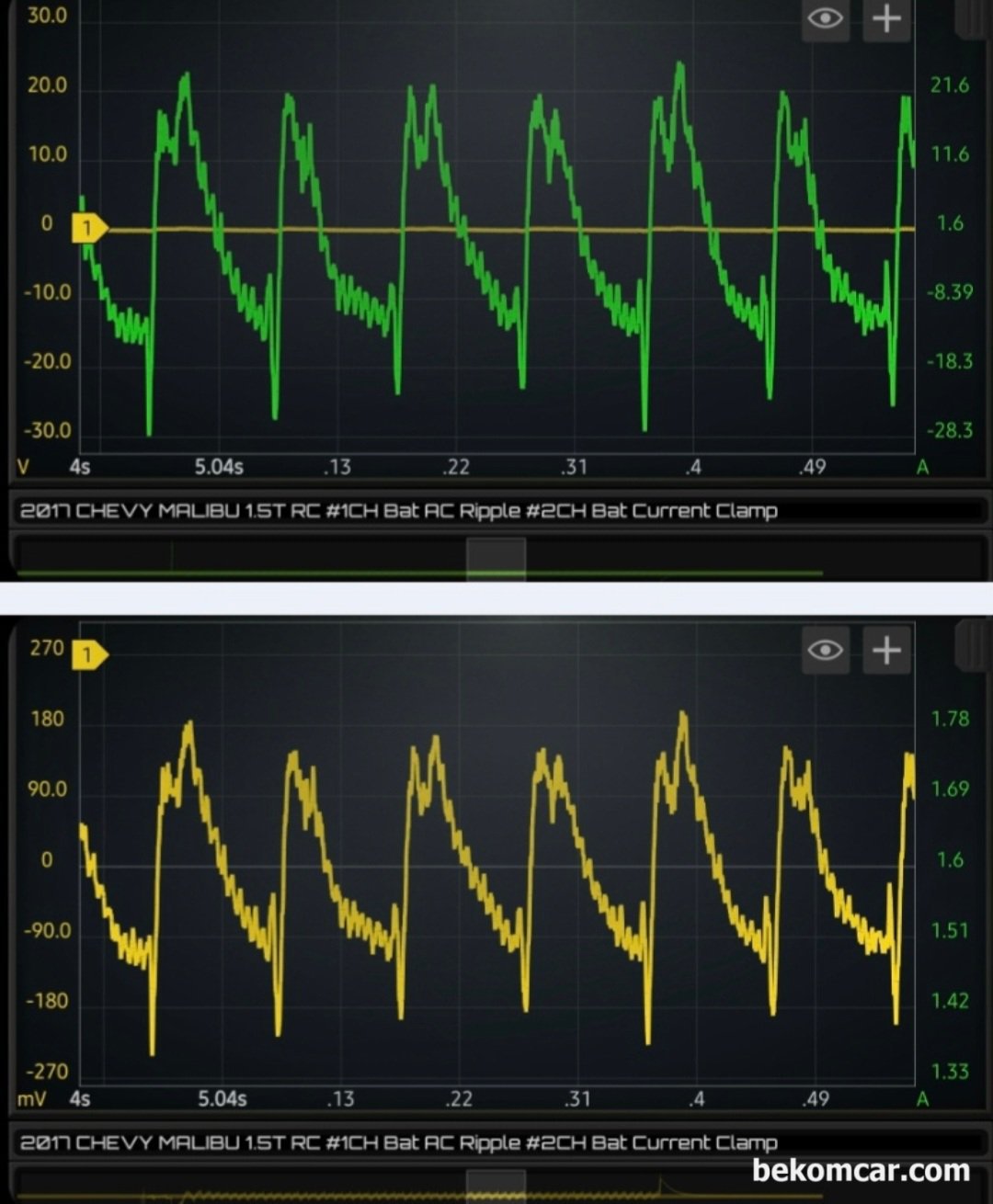Click the V unit label on upper chart

point(24,467)
